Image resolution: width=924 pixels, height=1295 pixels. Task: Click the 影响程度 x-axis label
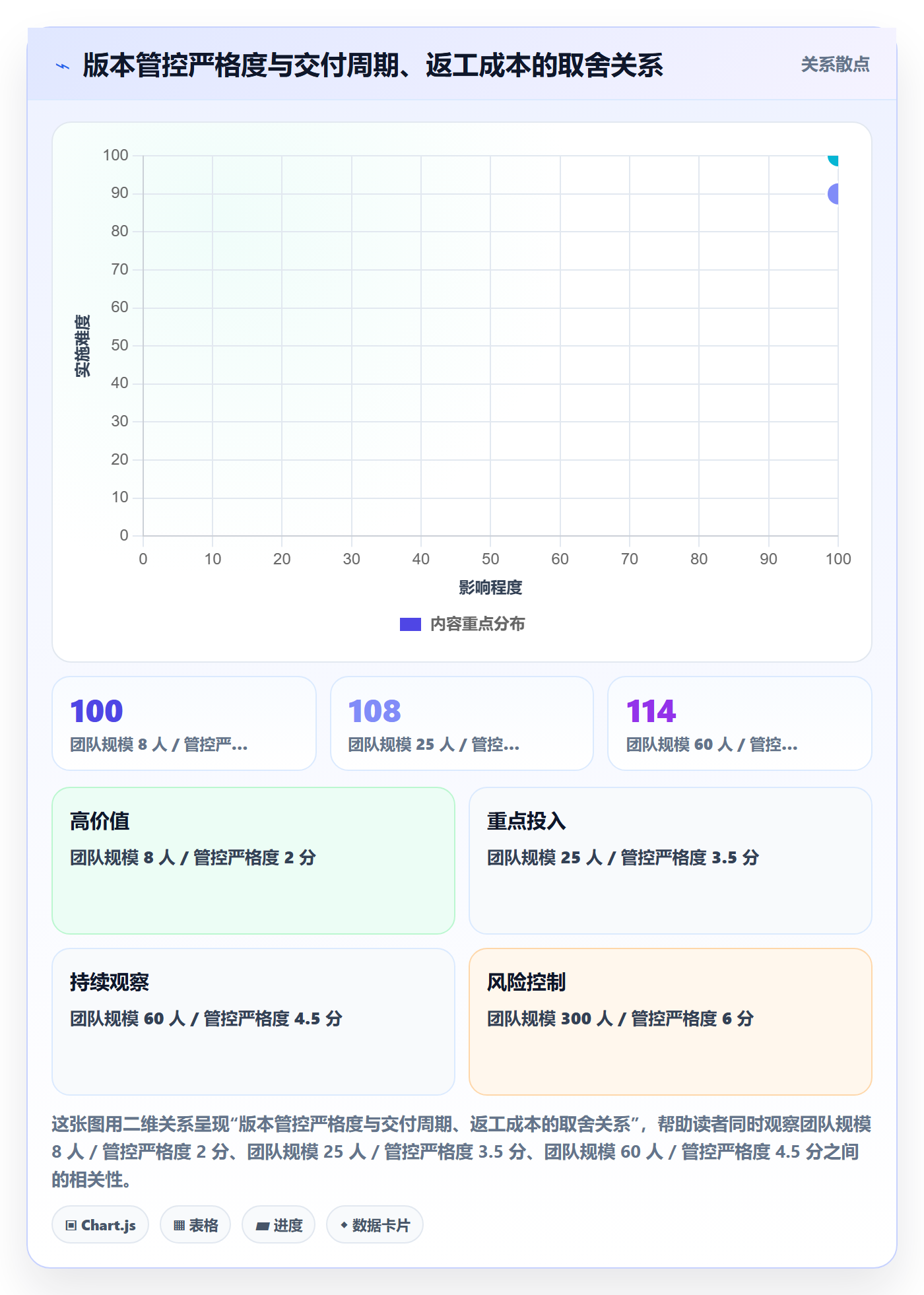click(x=490, y=587)
